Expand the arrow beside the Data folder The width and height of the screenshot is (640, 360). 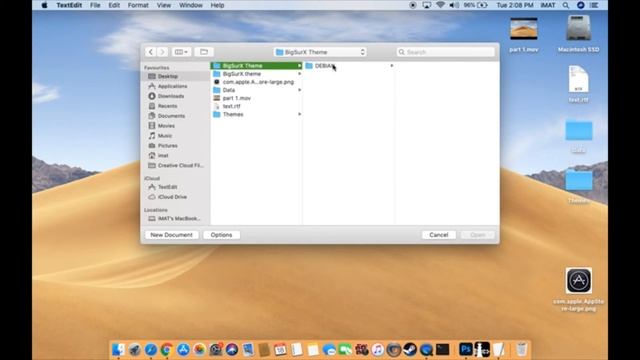tap(300, 90)
